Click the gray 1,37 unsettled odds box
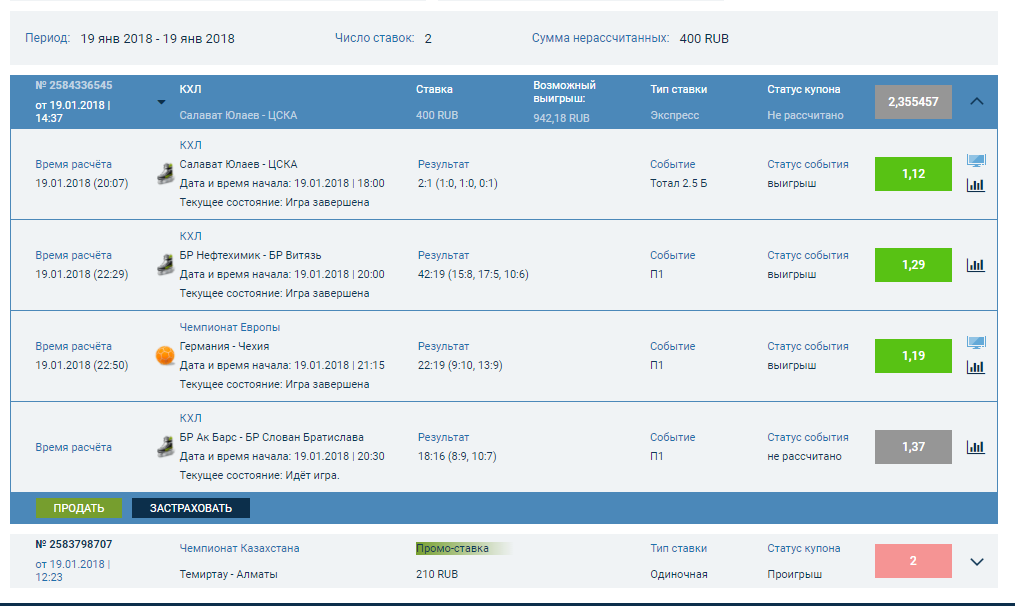The height and width of the screenshot is (606, 1015). 913,447
